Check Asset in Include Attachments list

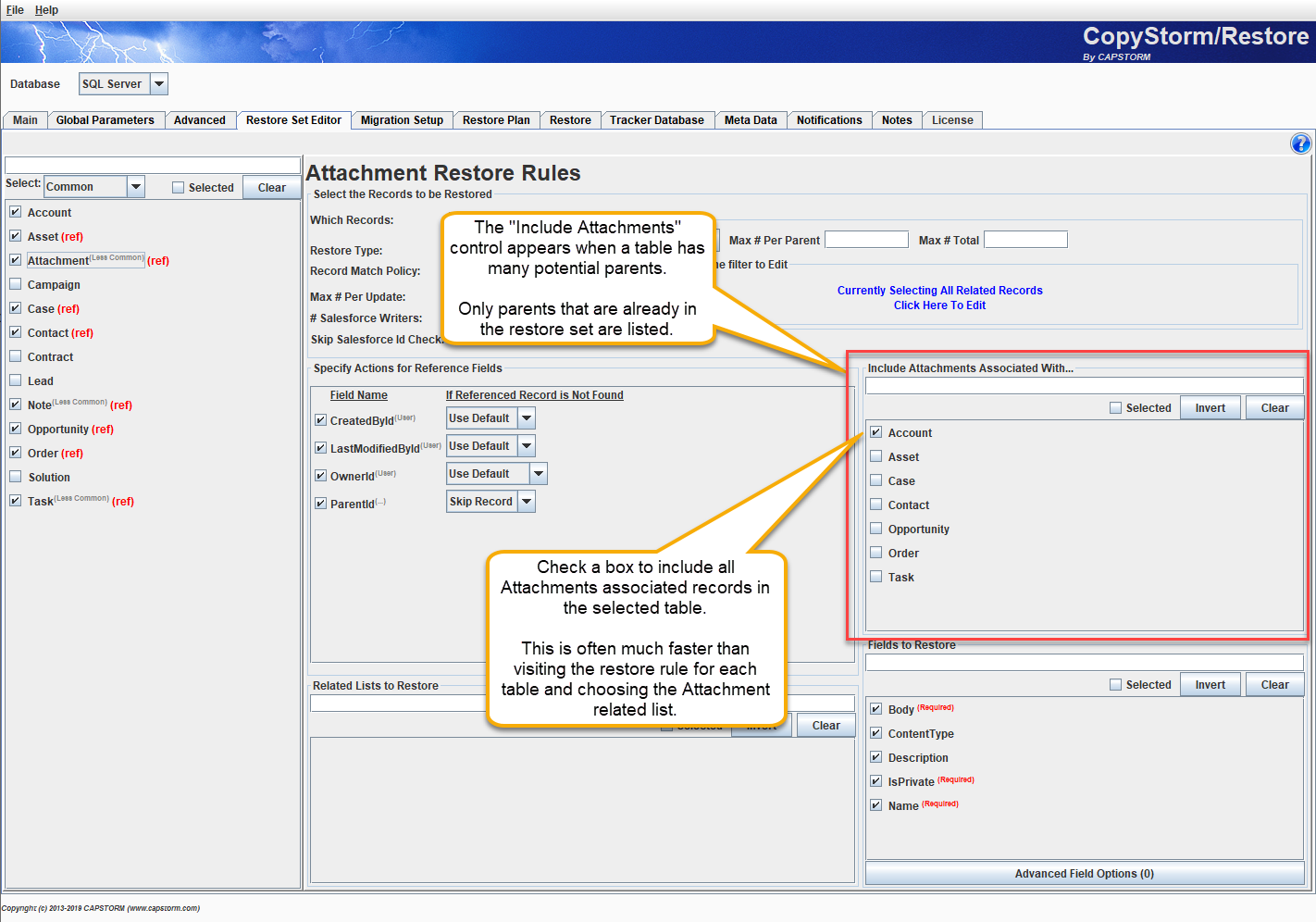(x=876, y=456)
